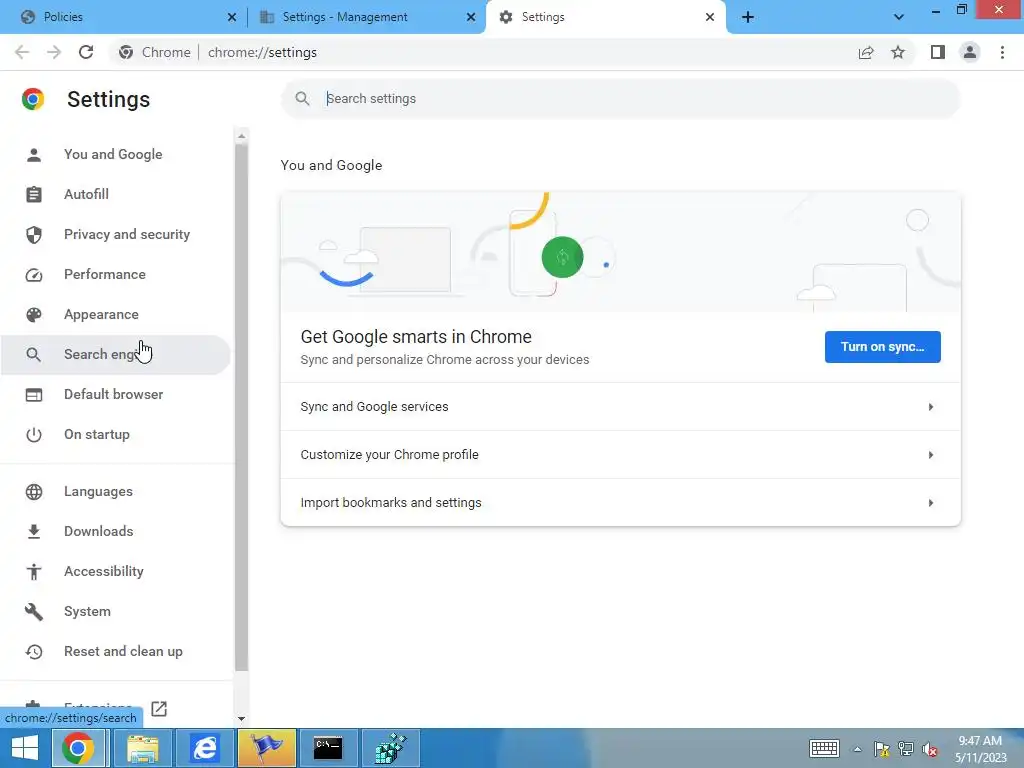This screenshot has width=1024, height=768.
Task: Click the download arrow icon for Downloads
Action: pos(34,532)
